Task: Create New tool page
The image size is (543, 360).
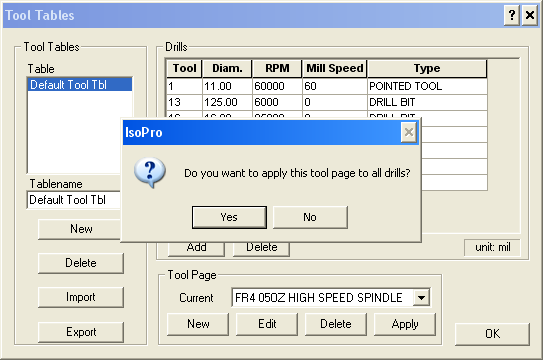Action: (x=198, y=324)
